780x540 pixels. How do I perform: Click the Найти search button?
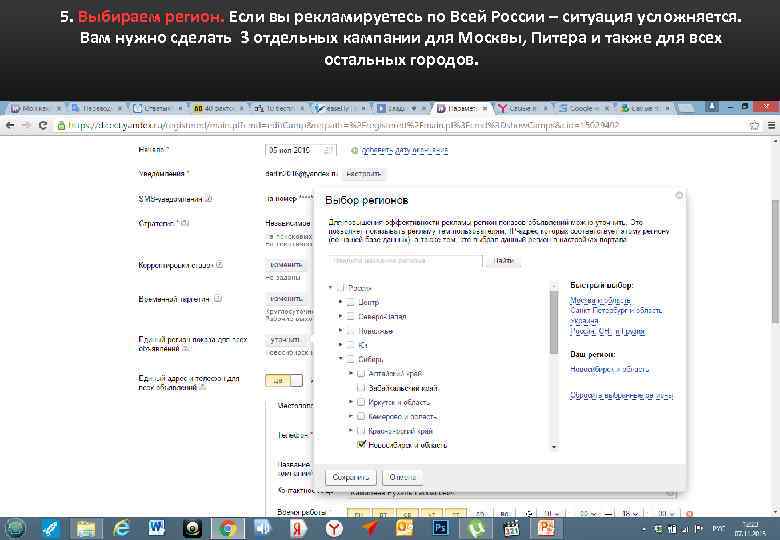click(x=504, y=261)
